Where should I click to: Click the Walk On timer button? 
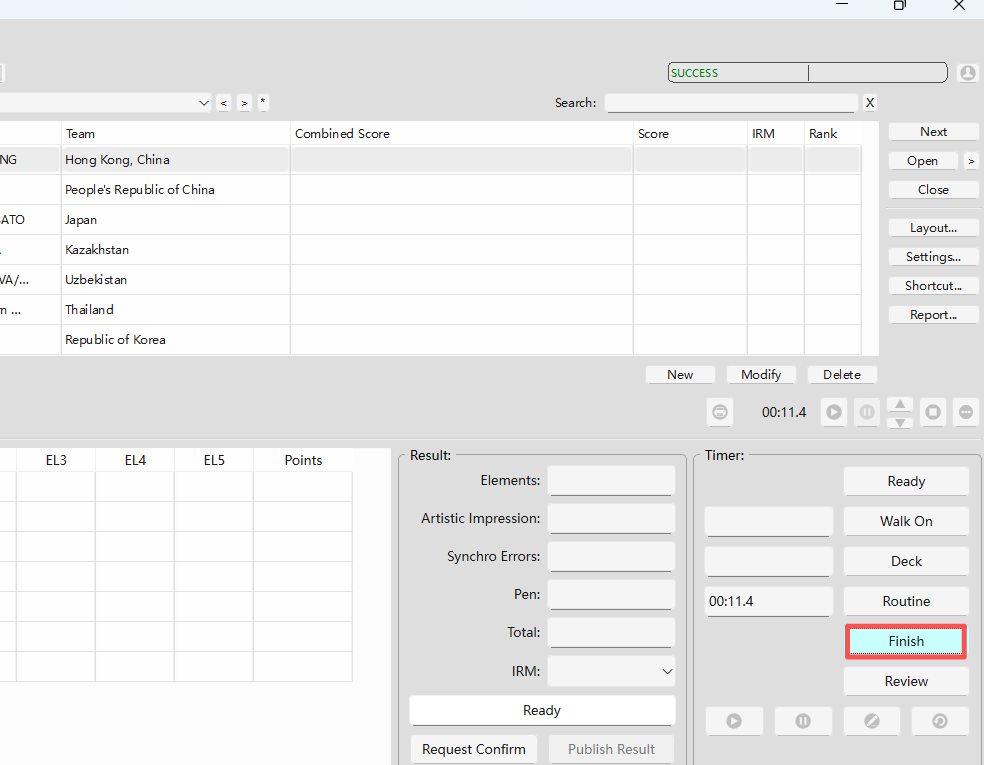point(906,522)
